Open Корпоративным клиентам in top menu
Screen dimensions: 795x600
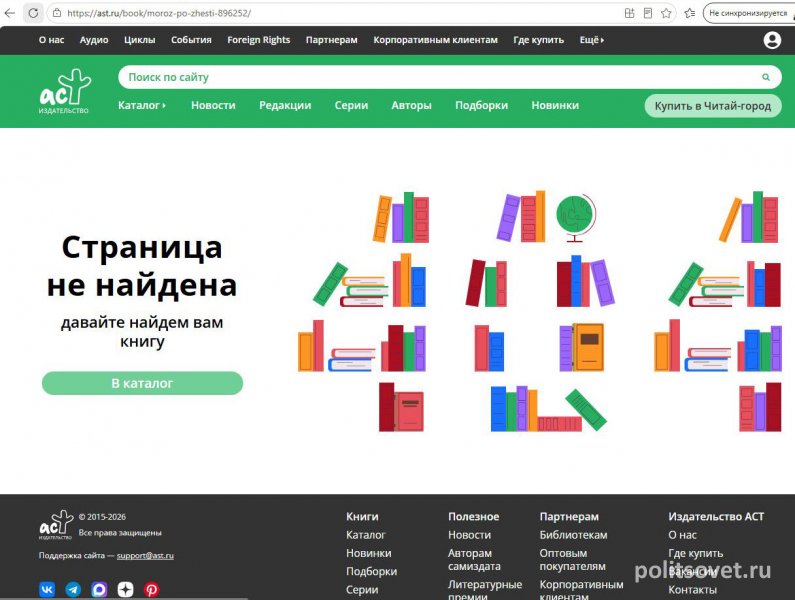(x=436, y=40)
